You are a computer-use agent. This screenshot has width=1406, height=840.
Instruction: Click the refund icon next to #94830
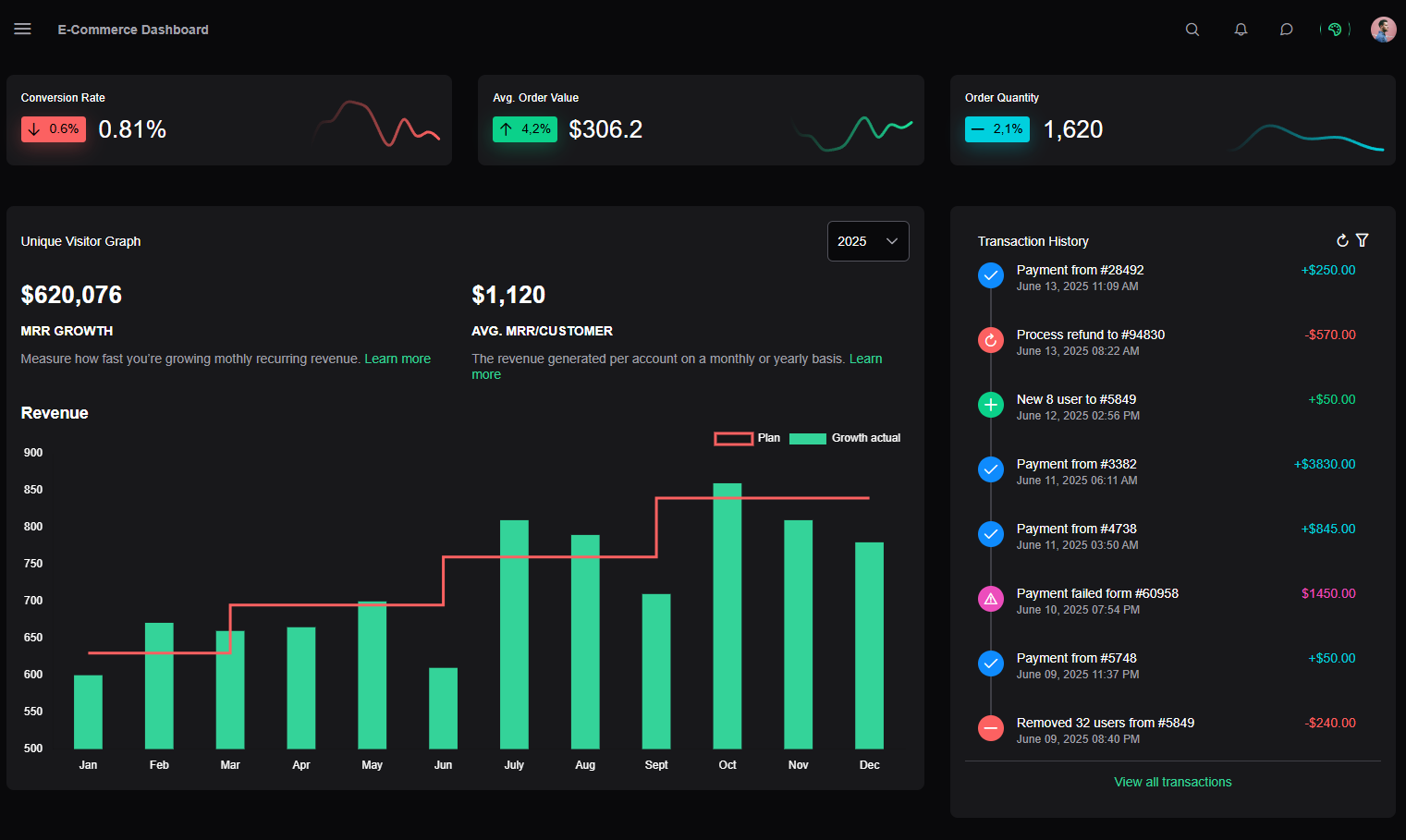point(990,340)
